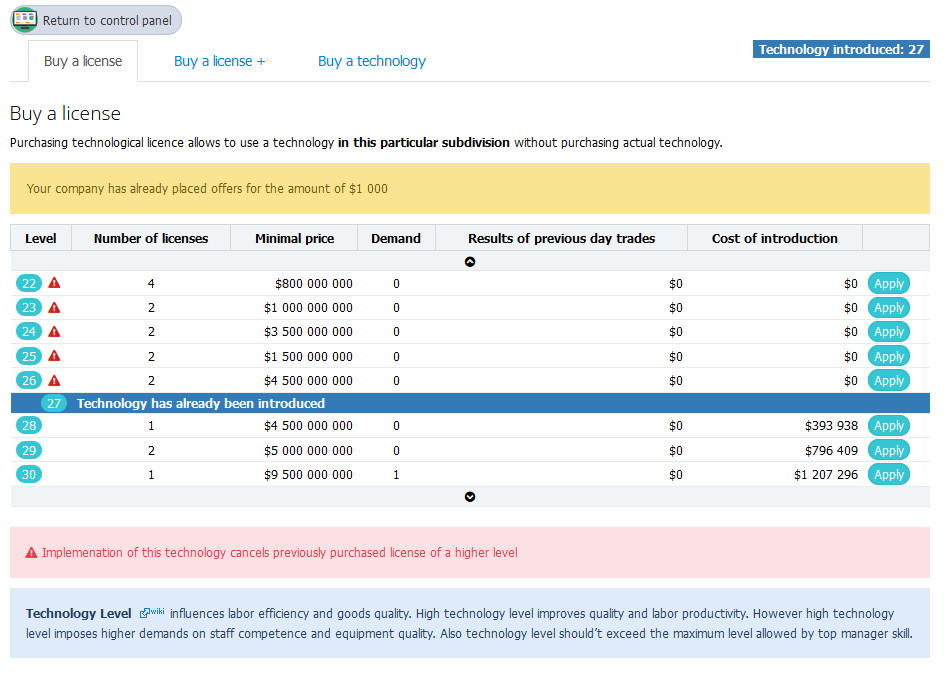The image size is (944, 692).
Task: Apply for level 28 license
Action: [889, 425]
